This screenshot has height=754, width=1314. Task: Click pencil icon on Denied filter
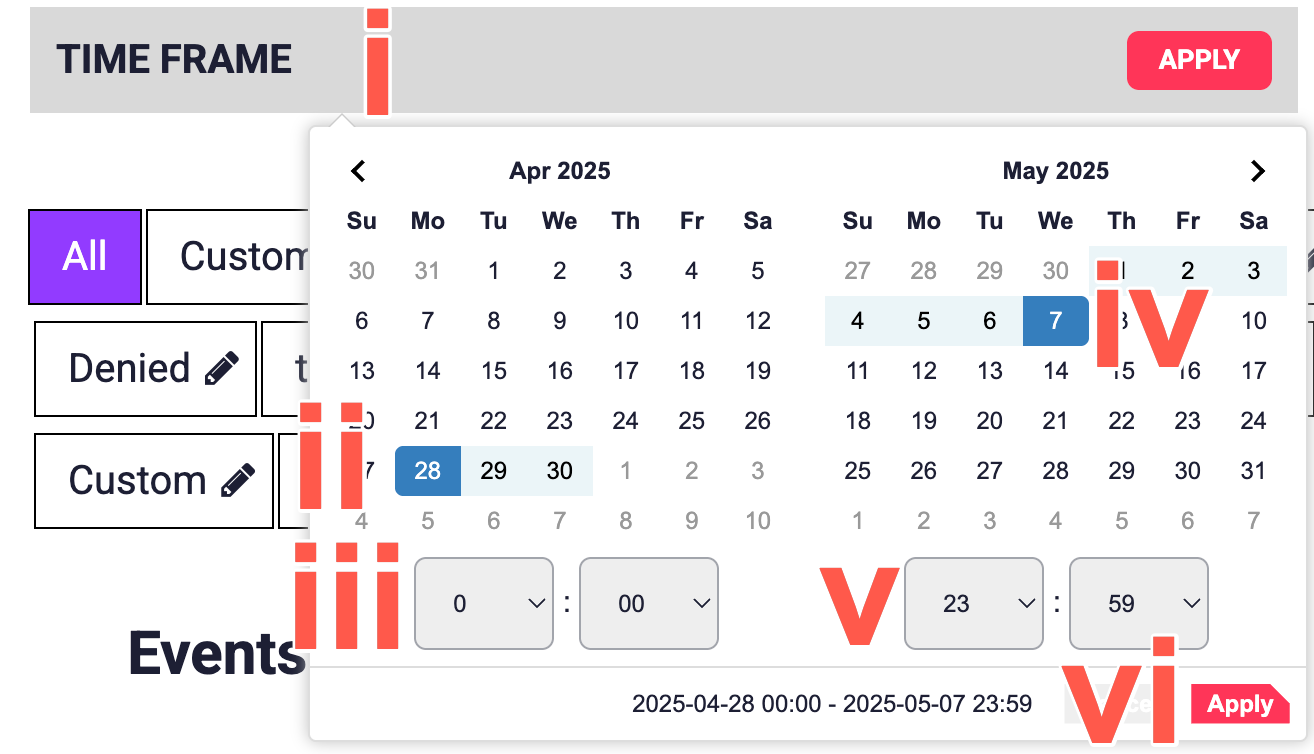click(x=222, y=368)
